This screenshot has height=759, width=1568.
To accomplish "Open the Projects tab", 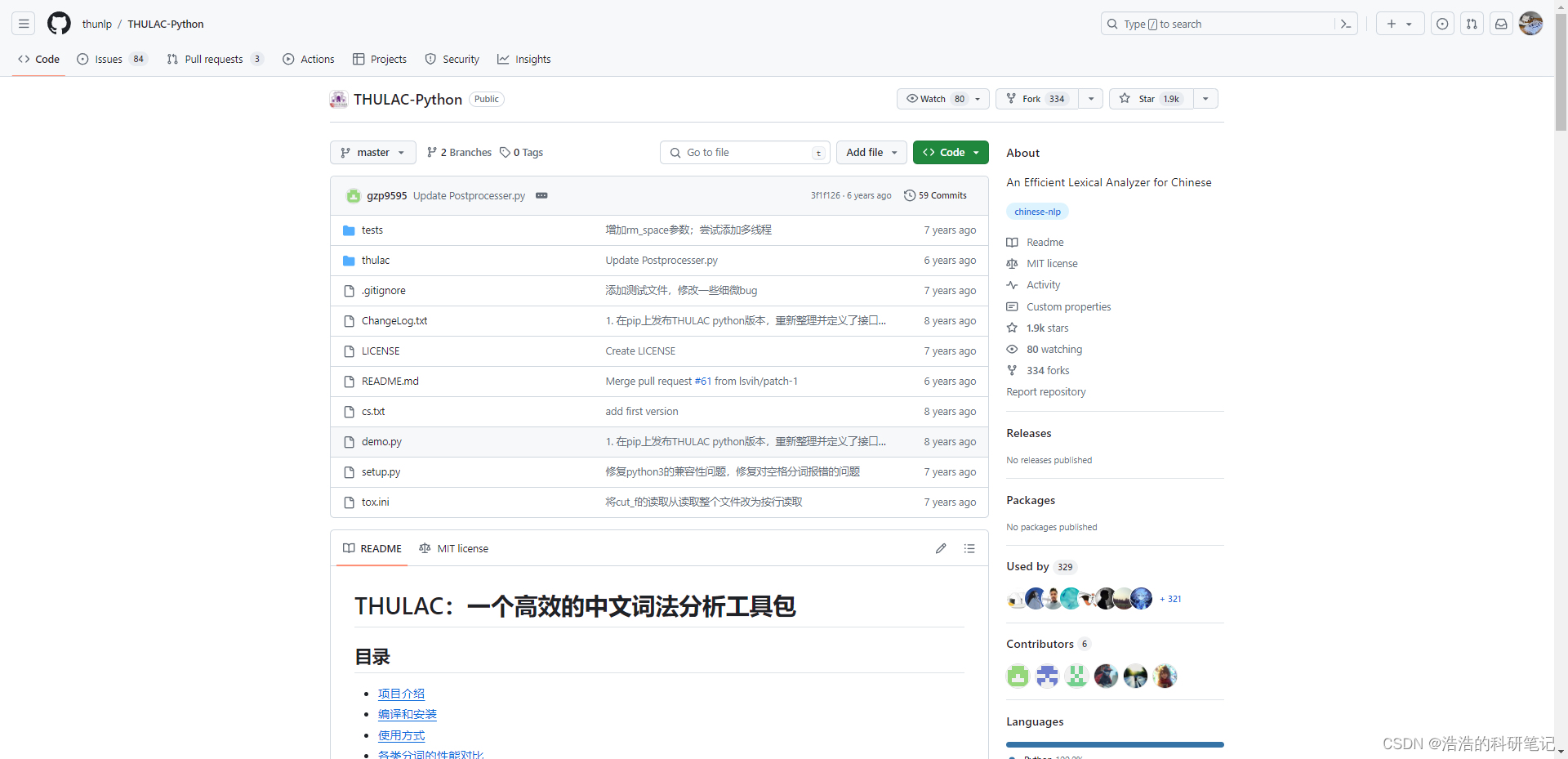I will [x=380, y=59].
